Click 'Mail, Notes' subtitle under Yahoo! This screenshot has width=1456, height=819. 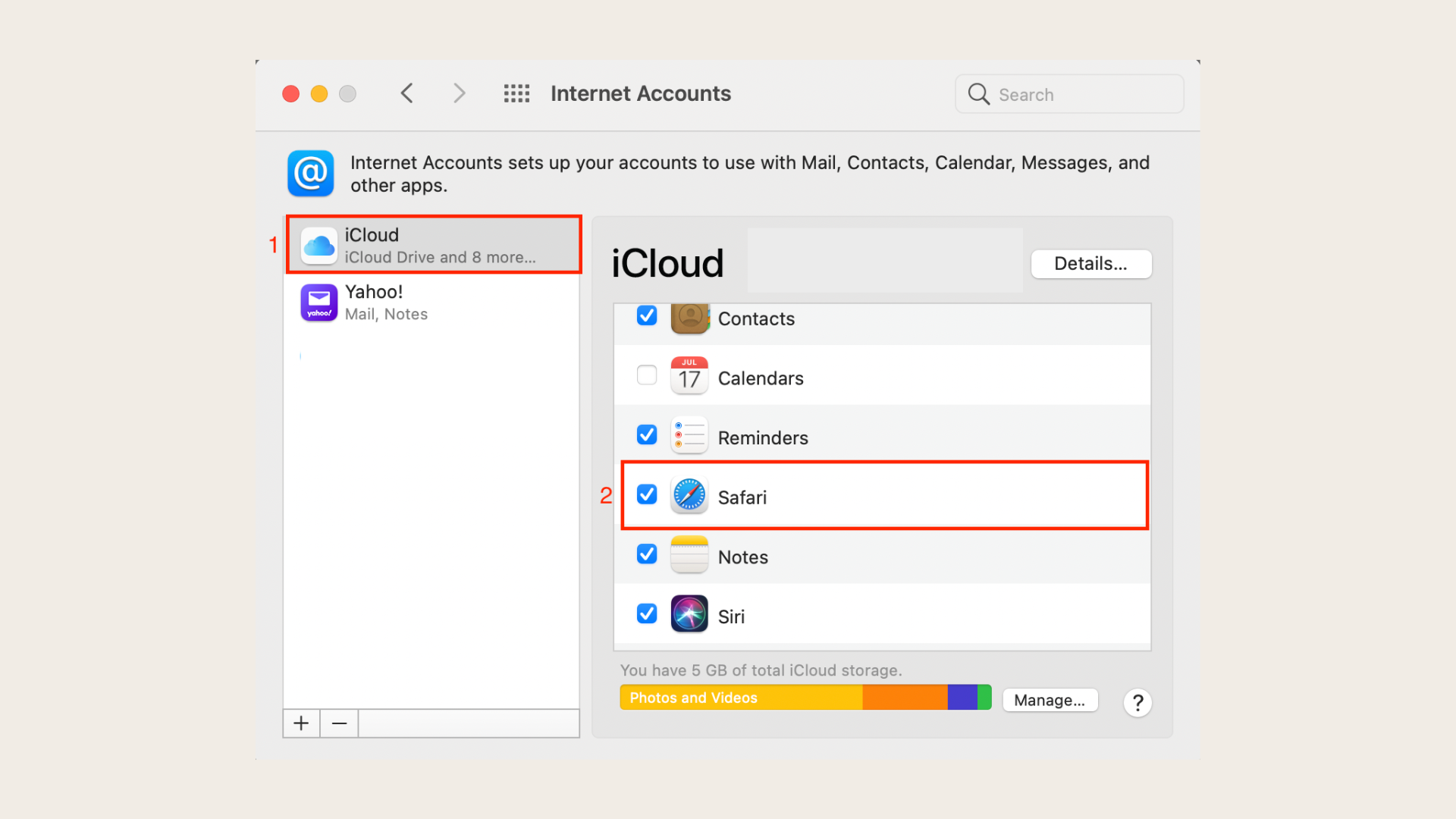[x=386, y=315]
